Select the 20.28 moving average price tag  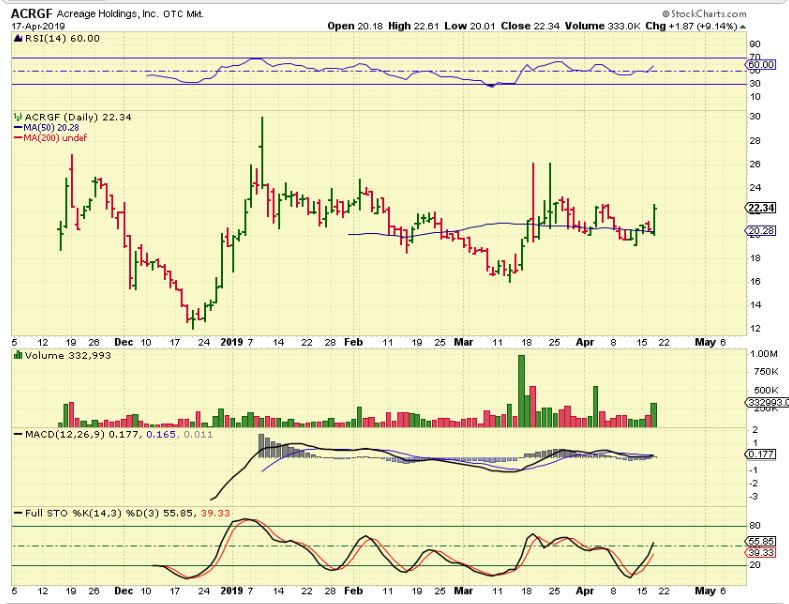pyautogui.click(x=762, y=232)
